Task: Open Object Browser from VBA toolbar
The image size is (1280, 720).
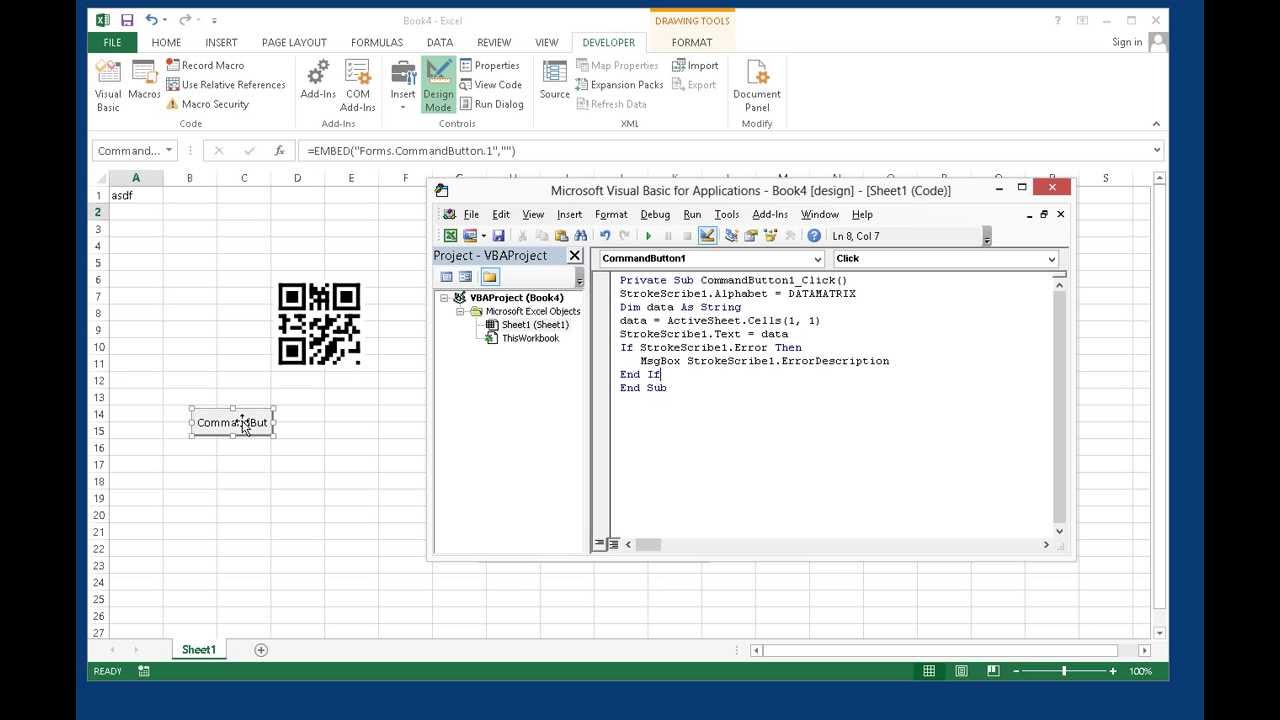Action: (770, 236)
